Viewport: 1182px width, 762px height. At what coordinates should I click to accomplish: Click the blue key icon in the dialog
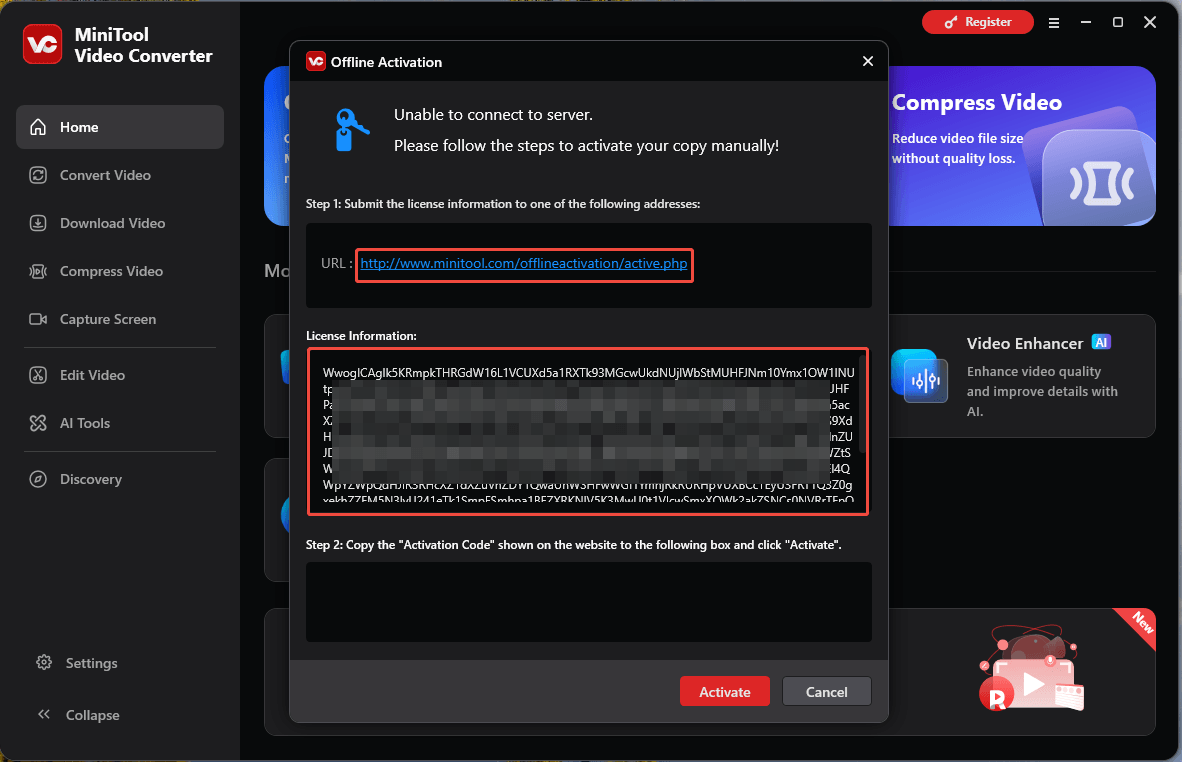(x=351, y=130)
